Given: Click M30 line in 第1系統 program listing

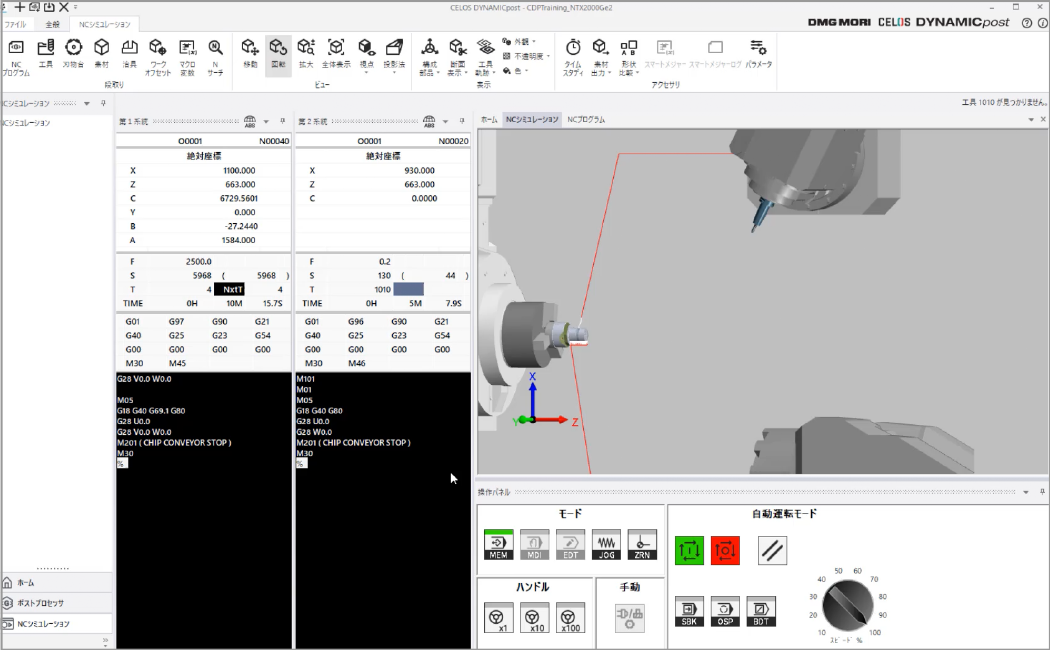Looking at the screenshot, I should coord(125,453).
